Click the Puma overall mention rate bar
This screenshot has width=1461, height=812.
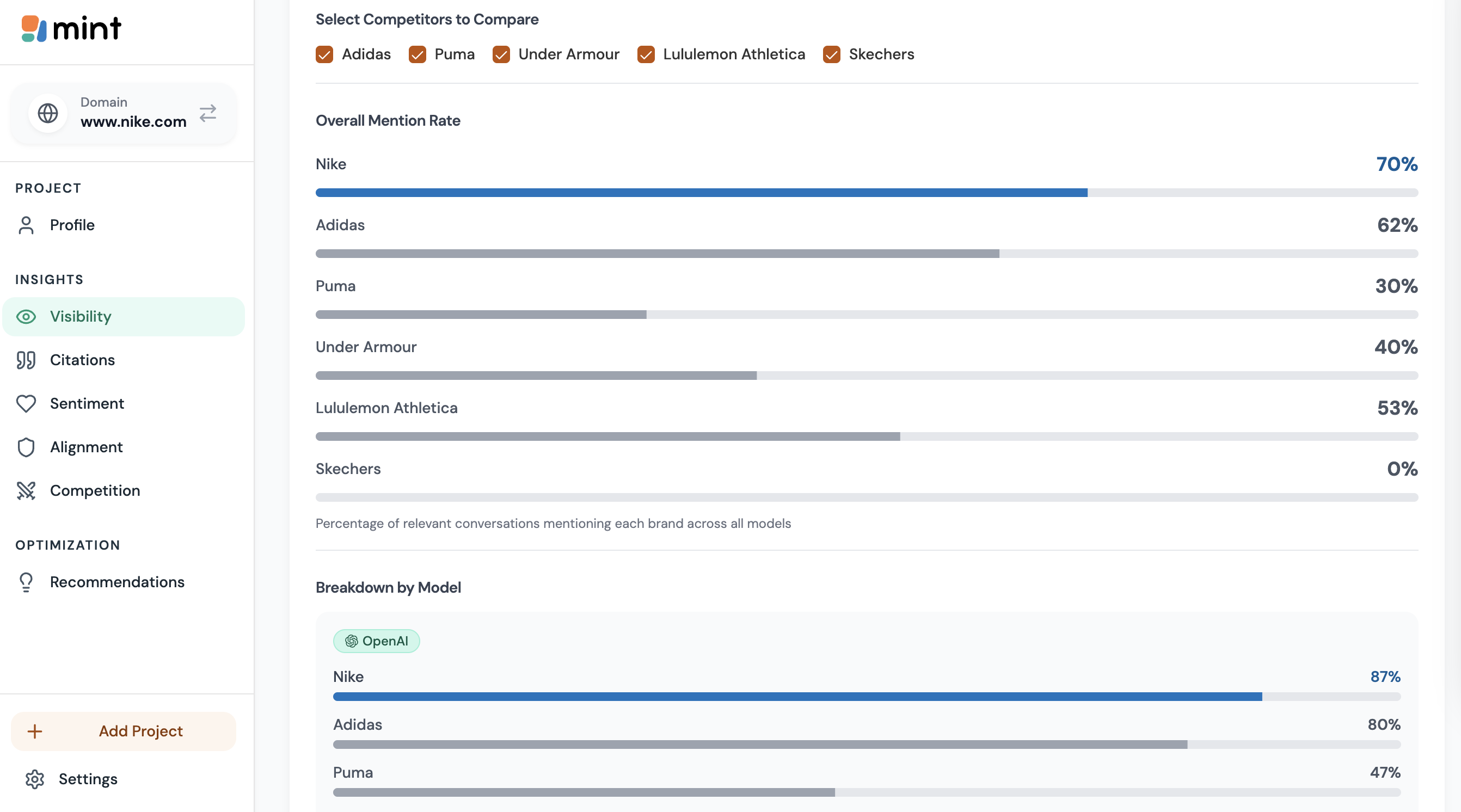click(x=867, y=315)
